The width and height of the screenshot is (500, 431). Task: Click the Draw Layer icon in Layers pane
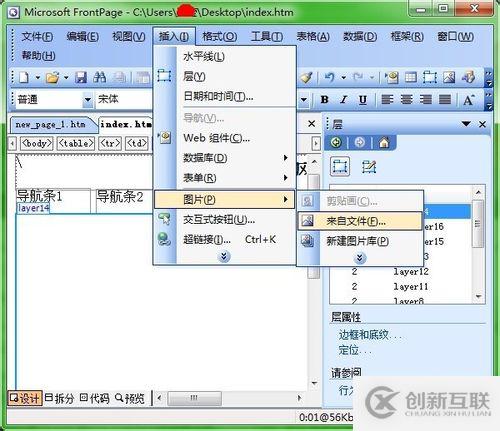[369, 167]
